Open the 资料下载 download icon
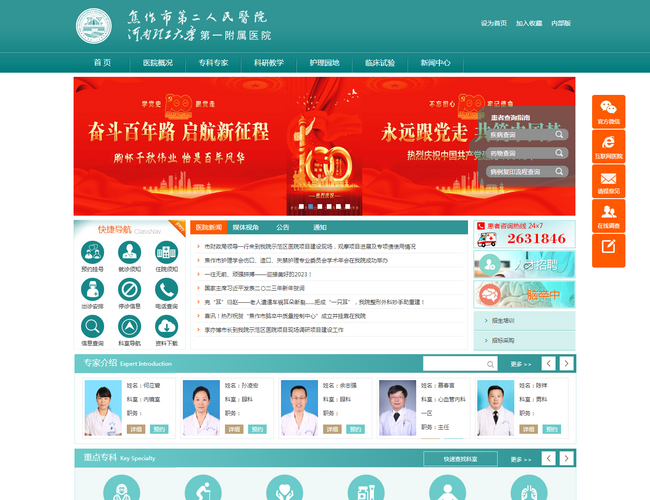The image size is (650, 500). (x=167, y=328)
